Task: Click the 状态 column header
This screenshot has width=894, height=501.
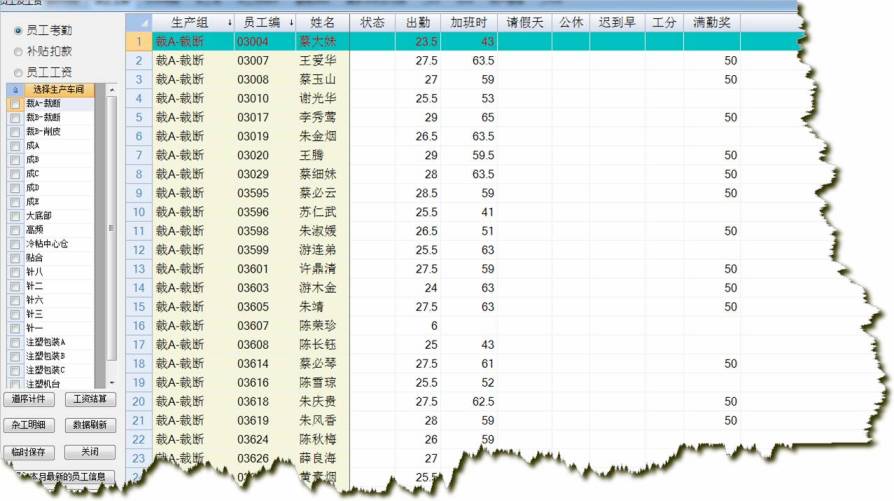Action: pyautogui.click(x=372, y=23)
